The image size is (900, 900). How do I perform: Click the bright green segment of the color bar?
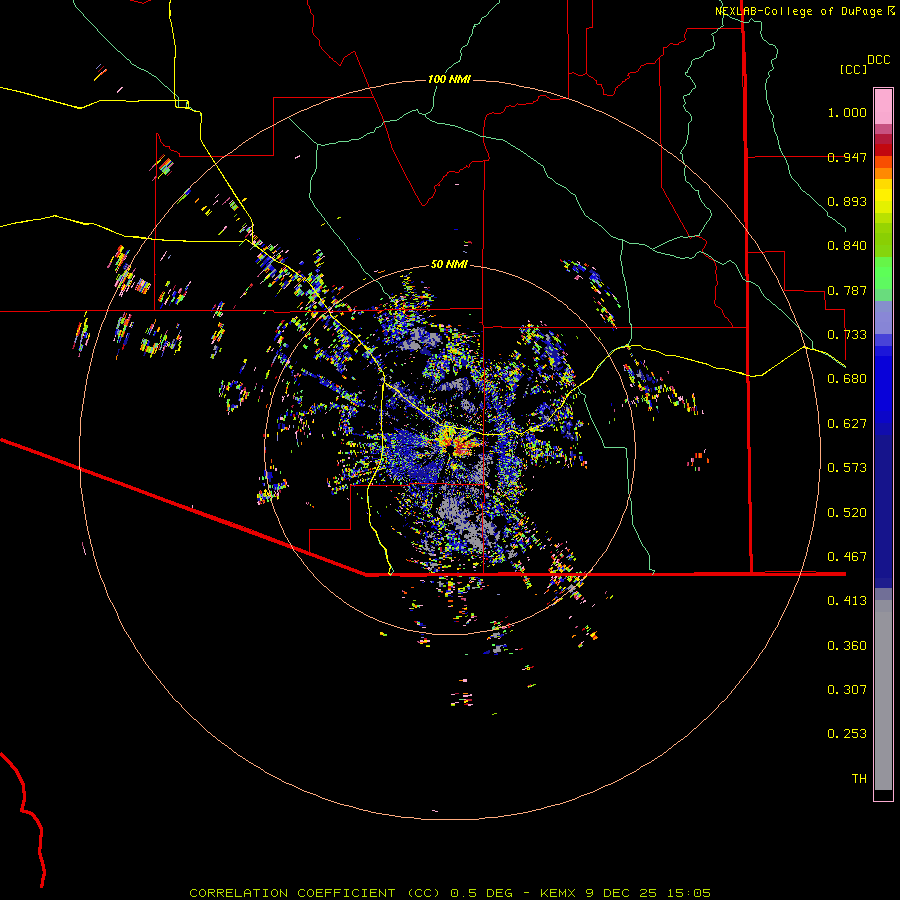[x=883, y=273]
